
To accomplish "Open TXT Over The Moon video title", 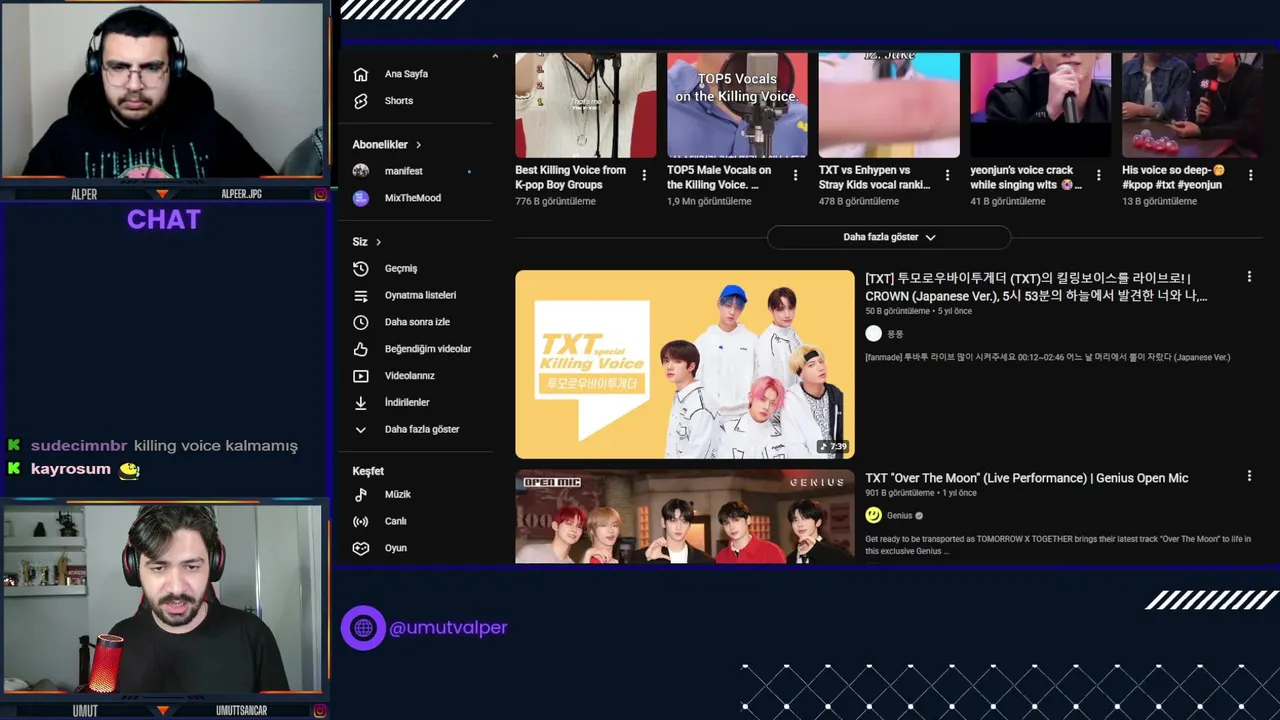I will pos(1026,478).
